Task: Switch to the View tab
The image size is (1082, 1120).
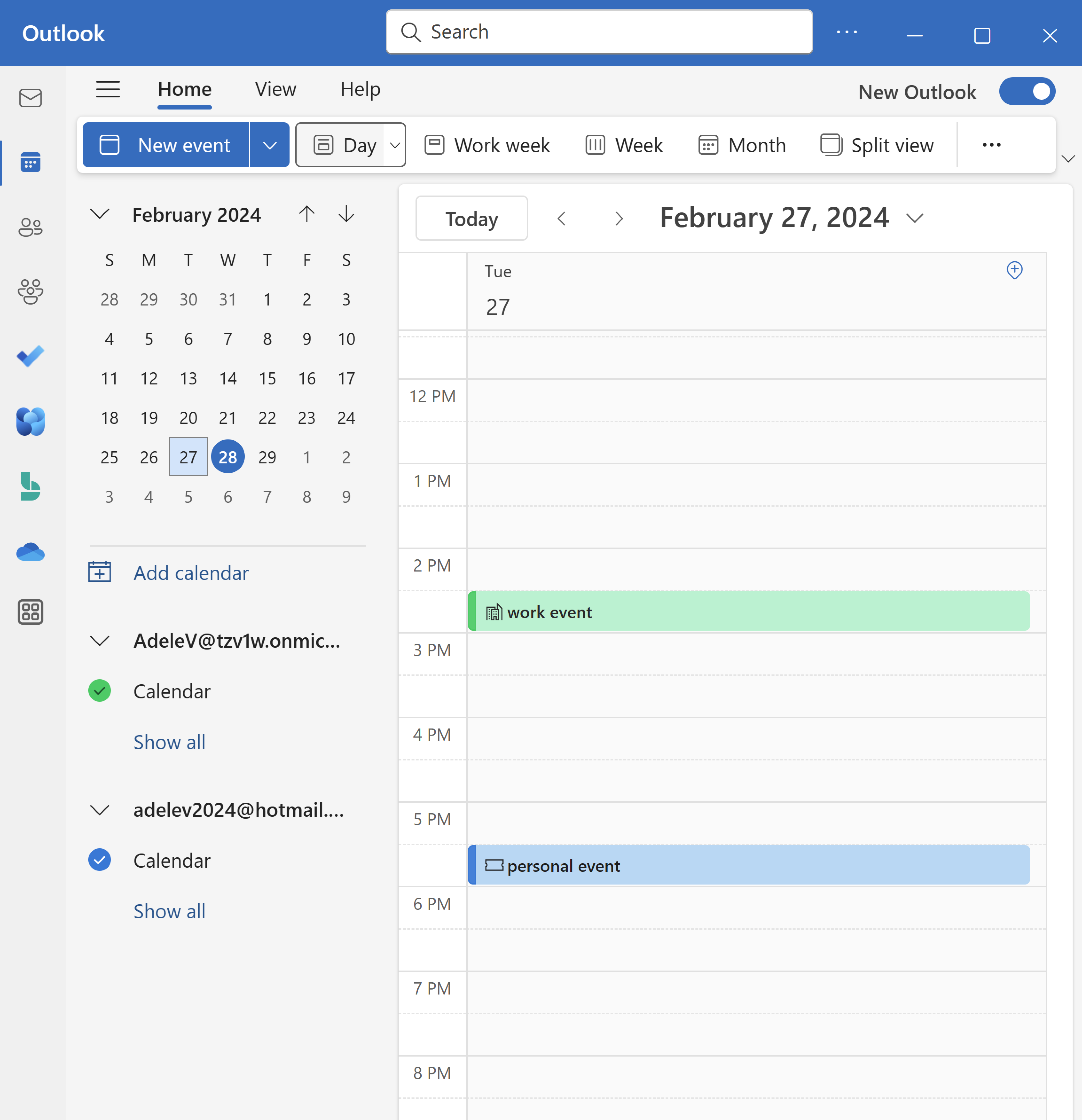Action: [275, 89]
